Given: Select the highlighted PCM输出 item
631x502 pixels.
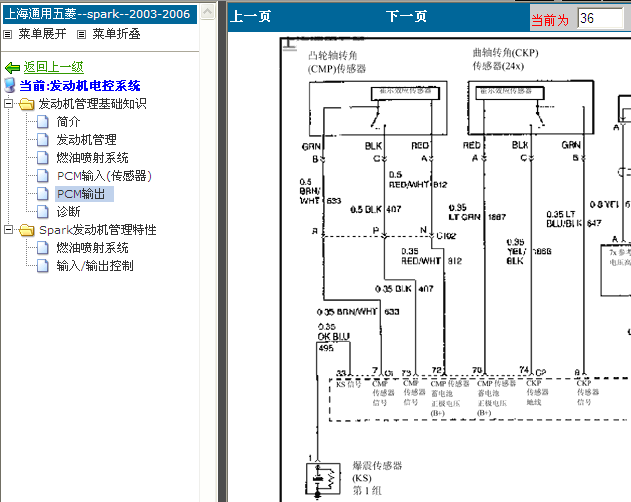Looking at the screenshot, I should (x=84, y=194).
